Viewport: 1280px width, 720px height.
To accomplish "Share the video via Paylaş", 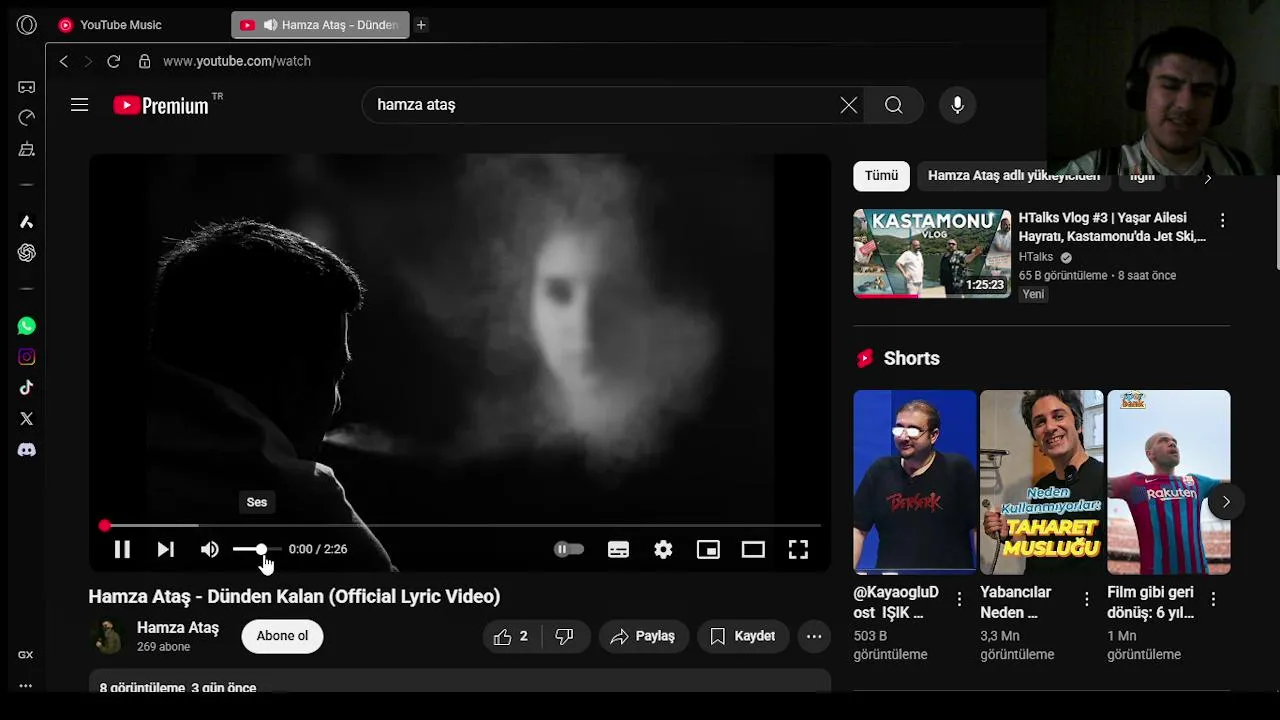I will (643, 636).
